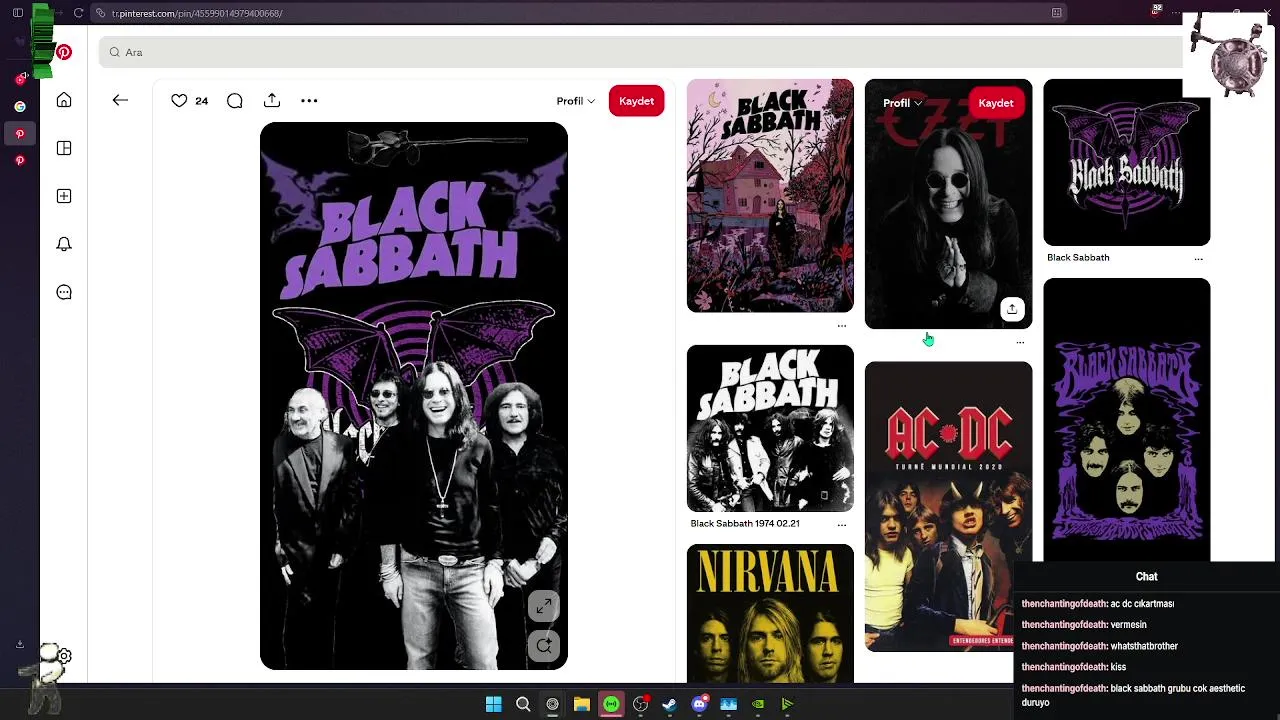This screenshot has width=1280, height=720.
Task: Open File Explorer from taskbar
Action: pyautogui.click(x=581, y=704)
